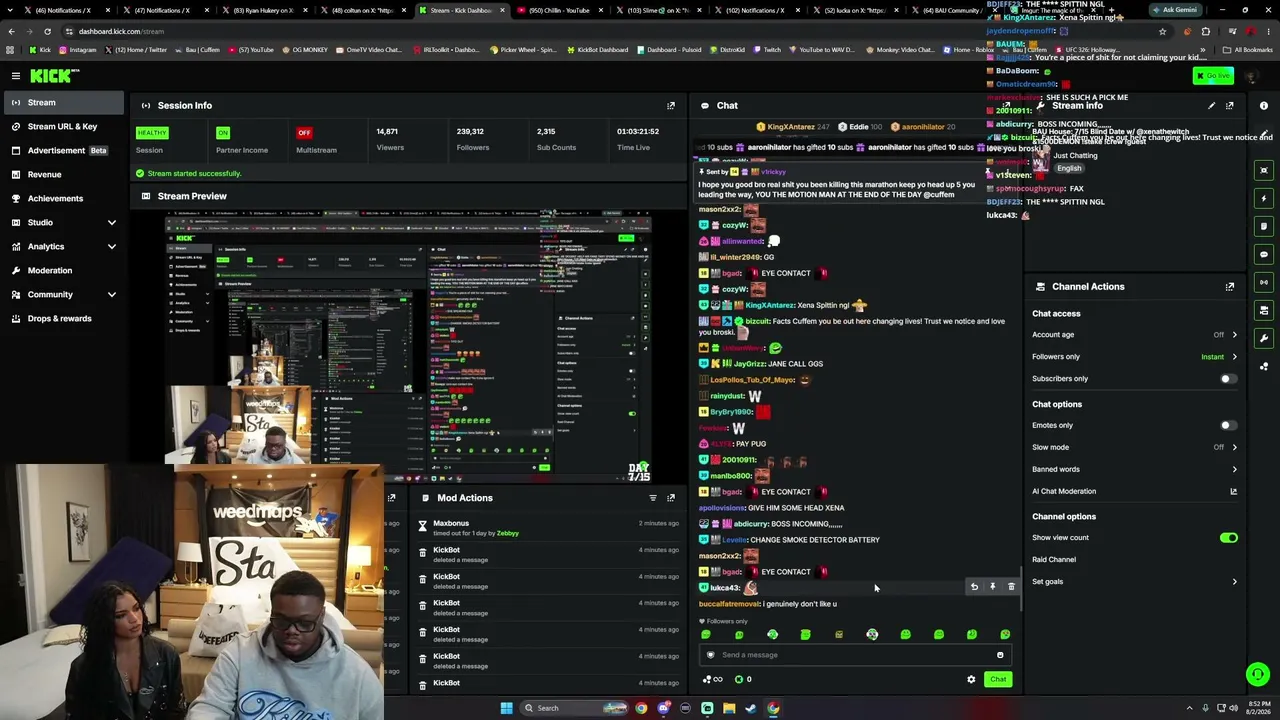This screenshot has height=720, width=1280.
Task: Open the Revenue page
Action: (64, 174)
